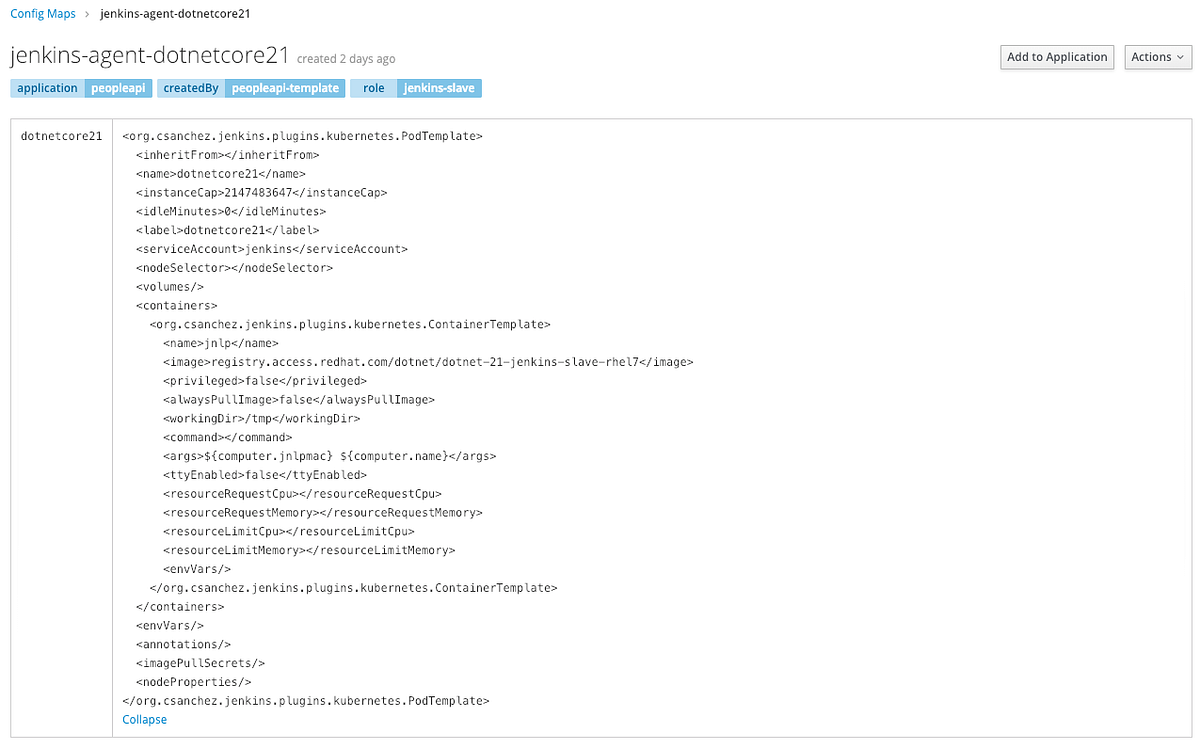Click the Add to Application button
The image size is (1200, 746).
[x=1056, y=57]
